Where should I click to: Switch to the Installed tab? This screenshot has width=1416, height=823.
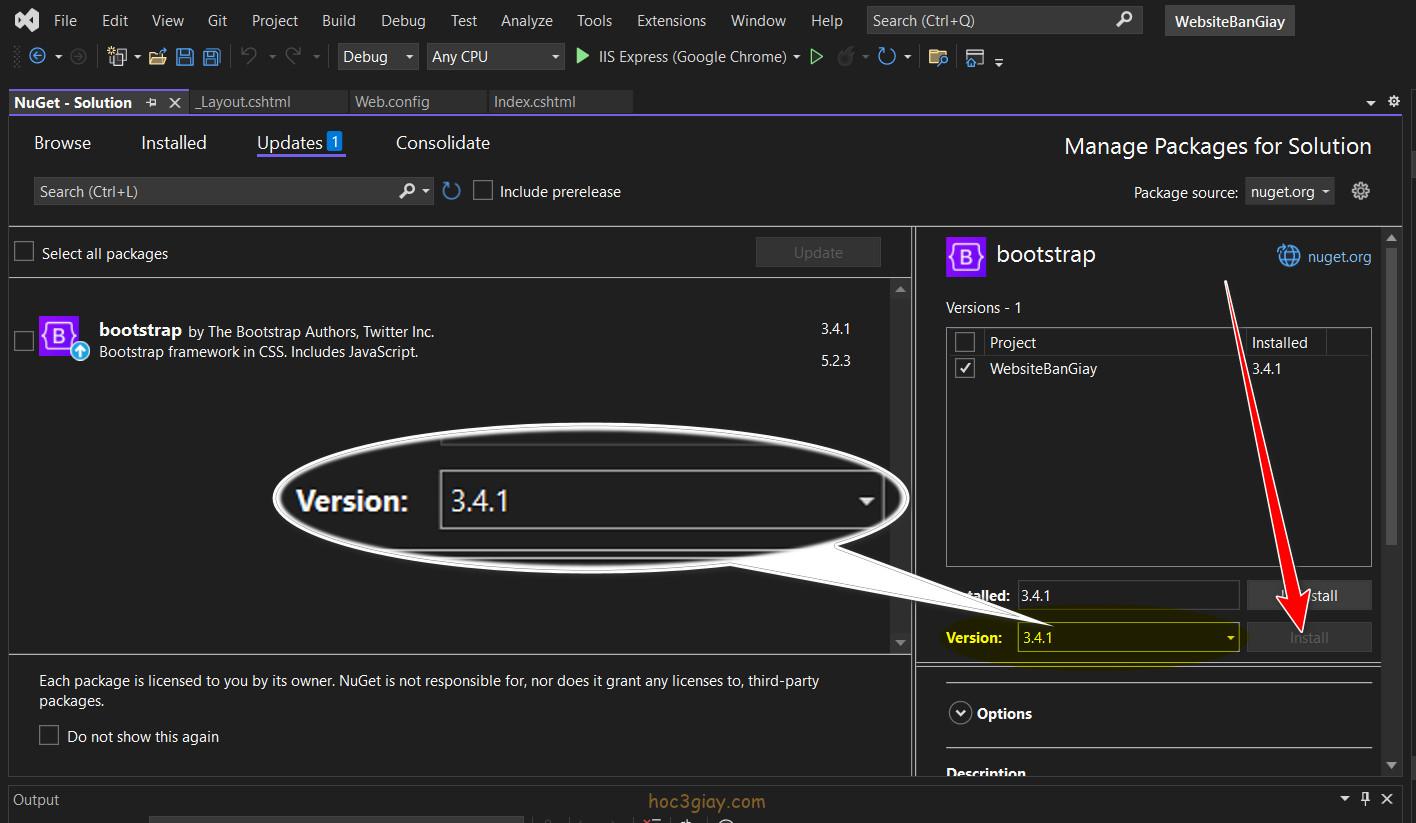click(x=173, y=143)
